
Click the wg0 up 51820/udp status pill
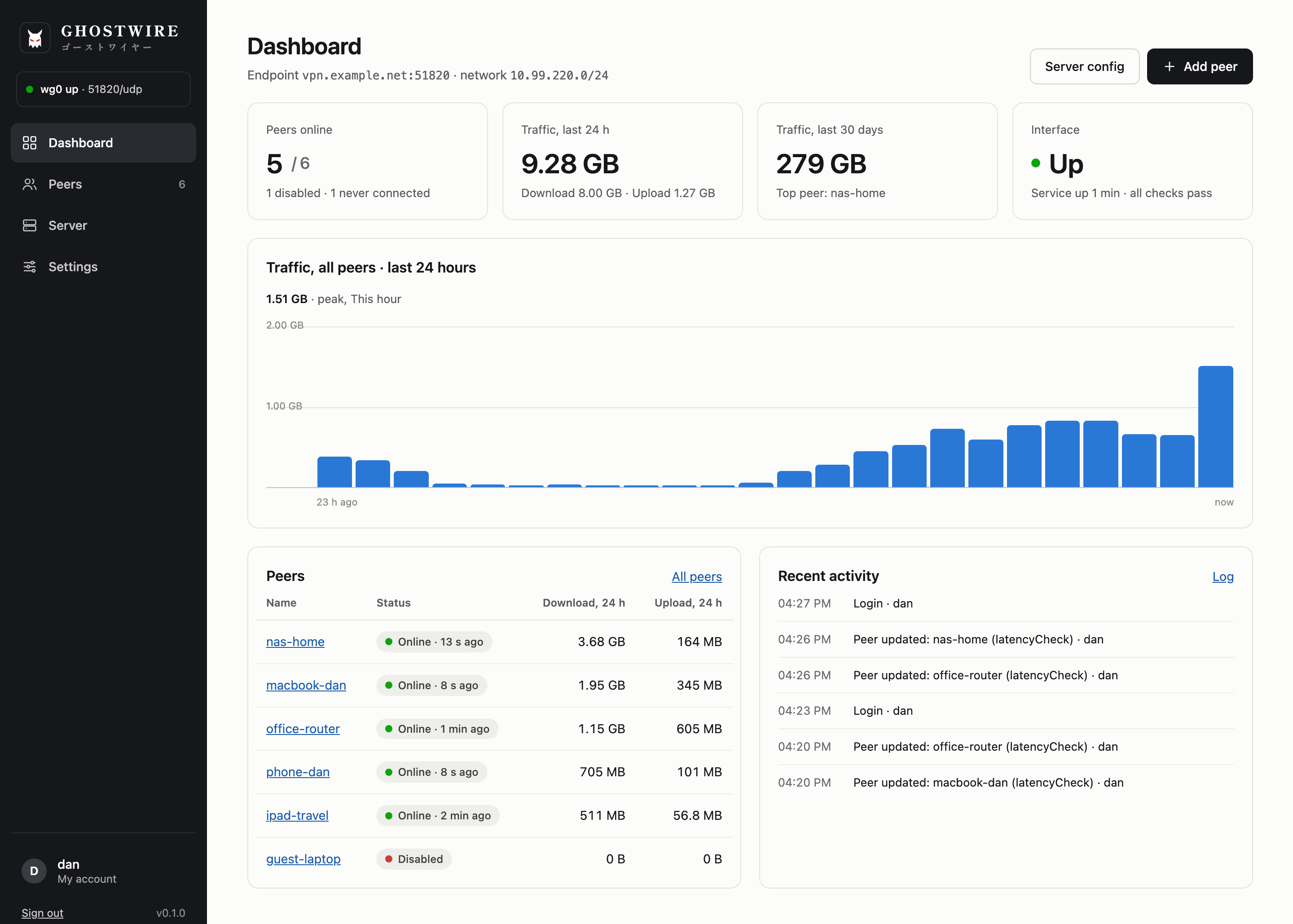(x=104, y=89)
